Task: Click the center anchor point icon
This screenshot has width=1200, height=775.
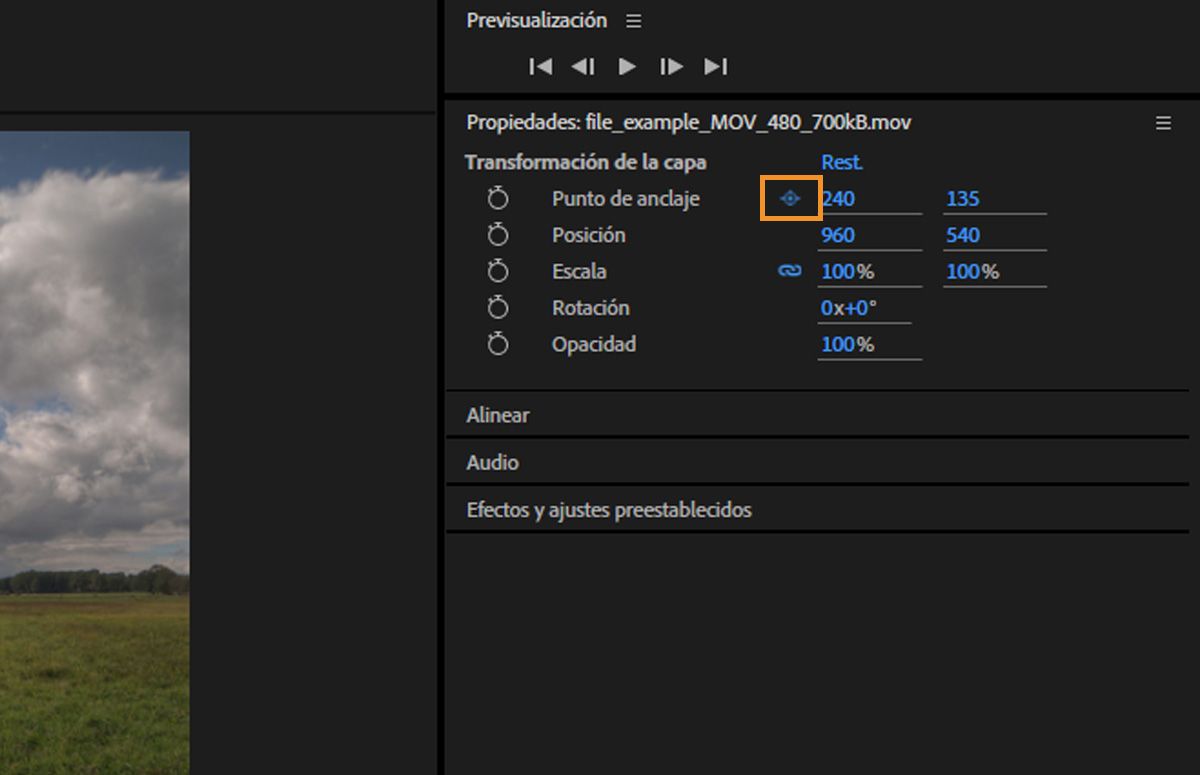Action: tap(790, 198)
